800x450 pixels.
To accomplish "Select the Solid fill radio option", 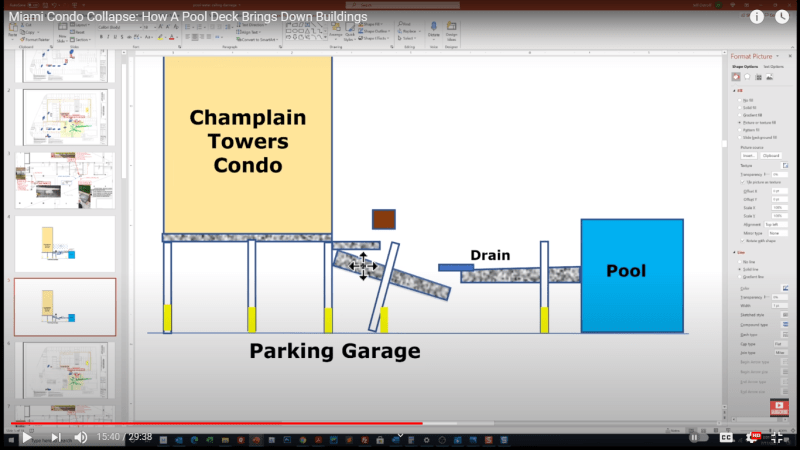I will (740, 108).
